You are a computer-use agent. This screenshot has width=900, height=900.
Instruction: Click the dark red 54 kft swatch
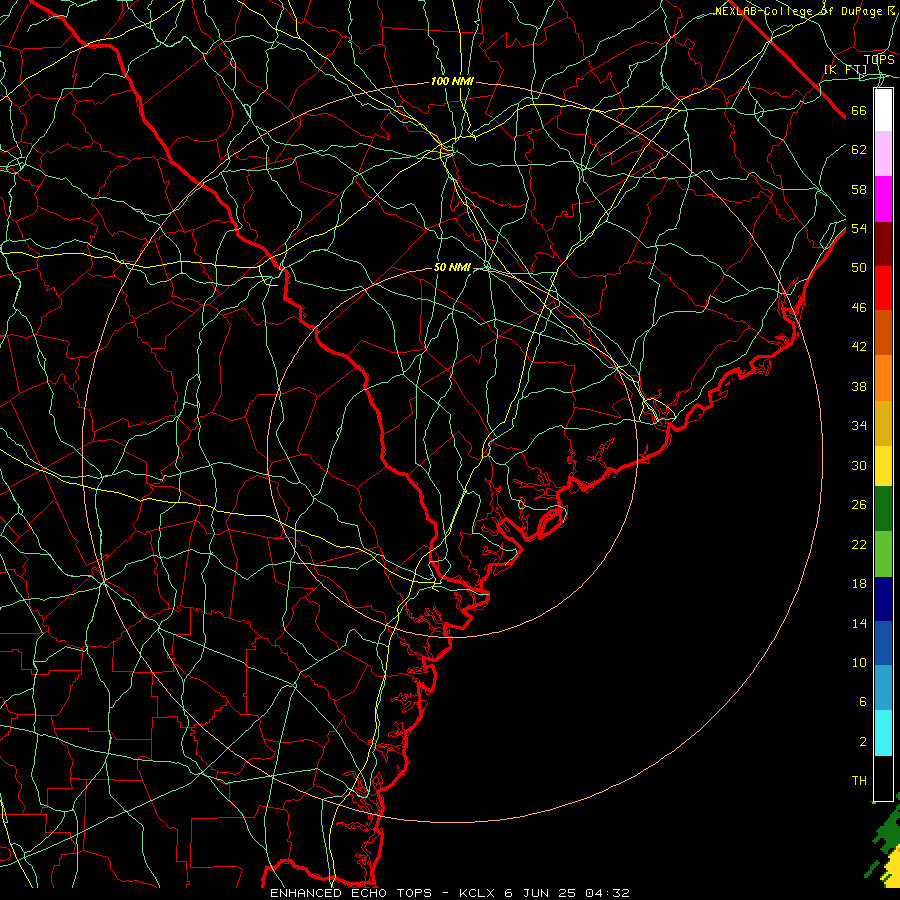(883, 244)
